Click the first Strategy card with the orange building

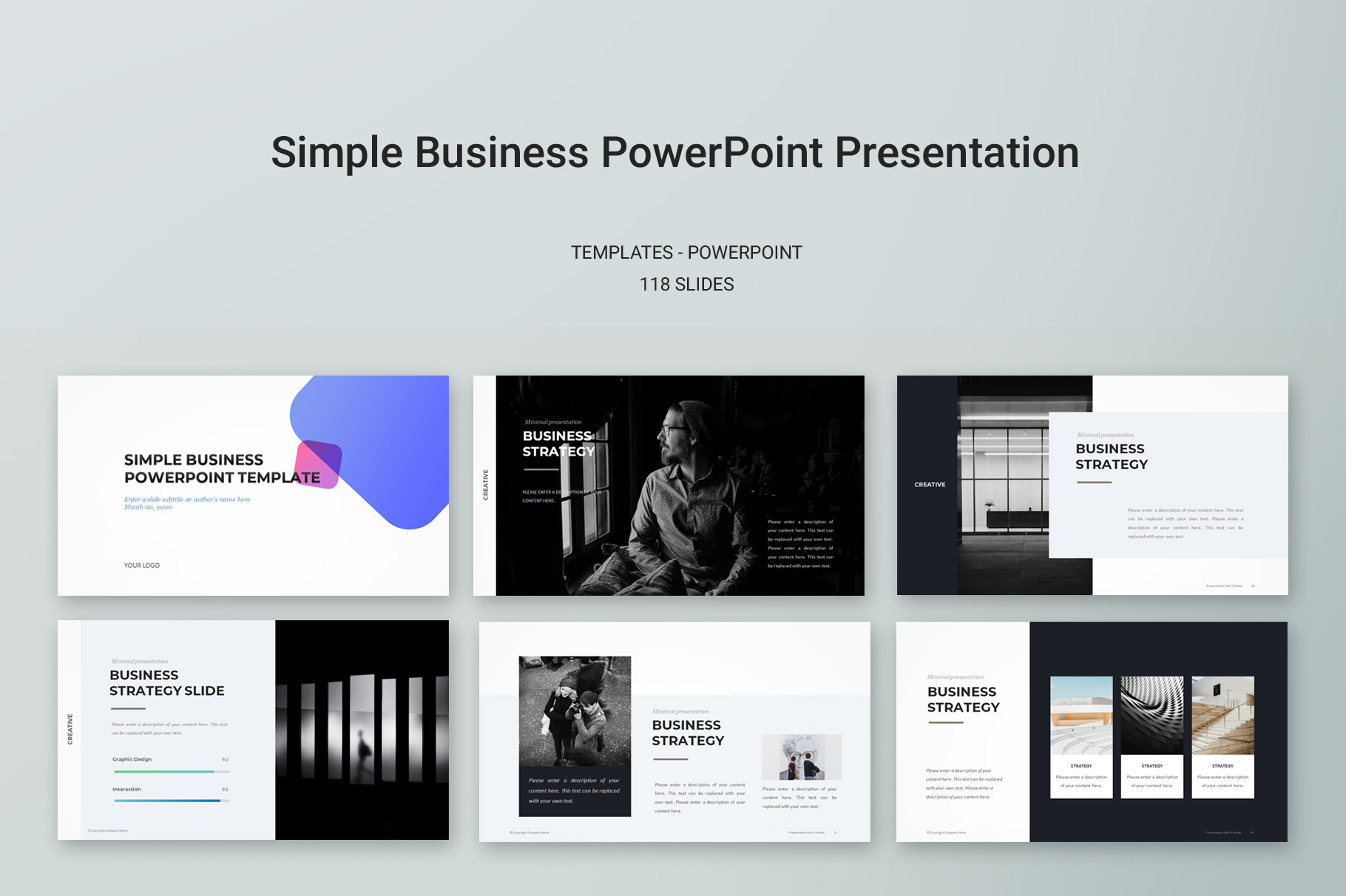[x=1081, y=736]
